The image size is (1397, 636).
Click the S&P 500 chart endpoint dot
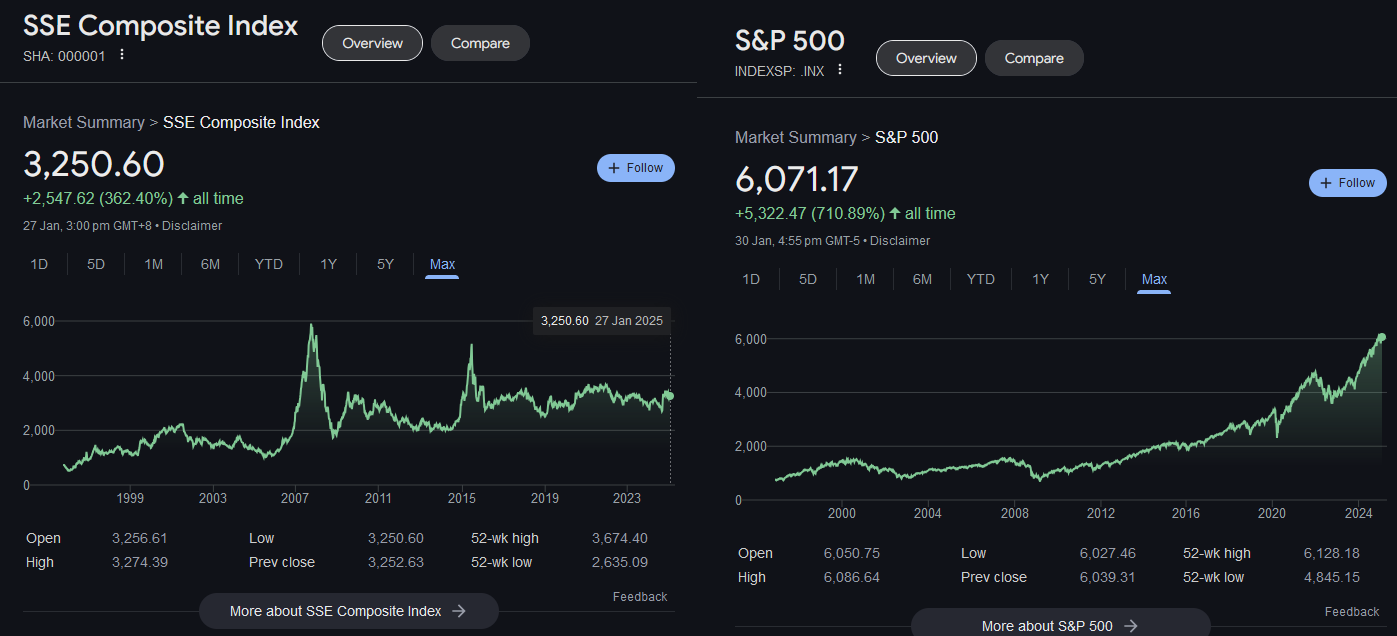coord(1381,338)
